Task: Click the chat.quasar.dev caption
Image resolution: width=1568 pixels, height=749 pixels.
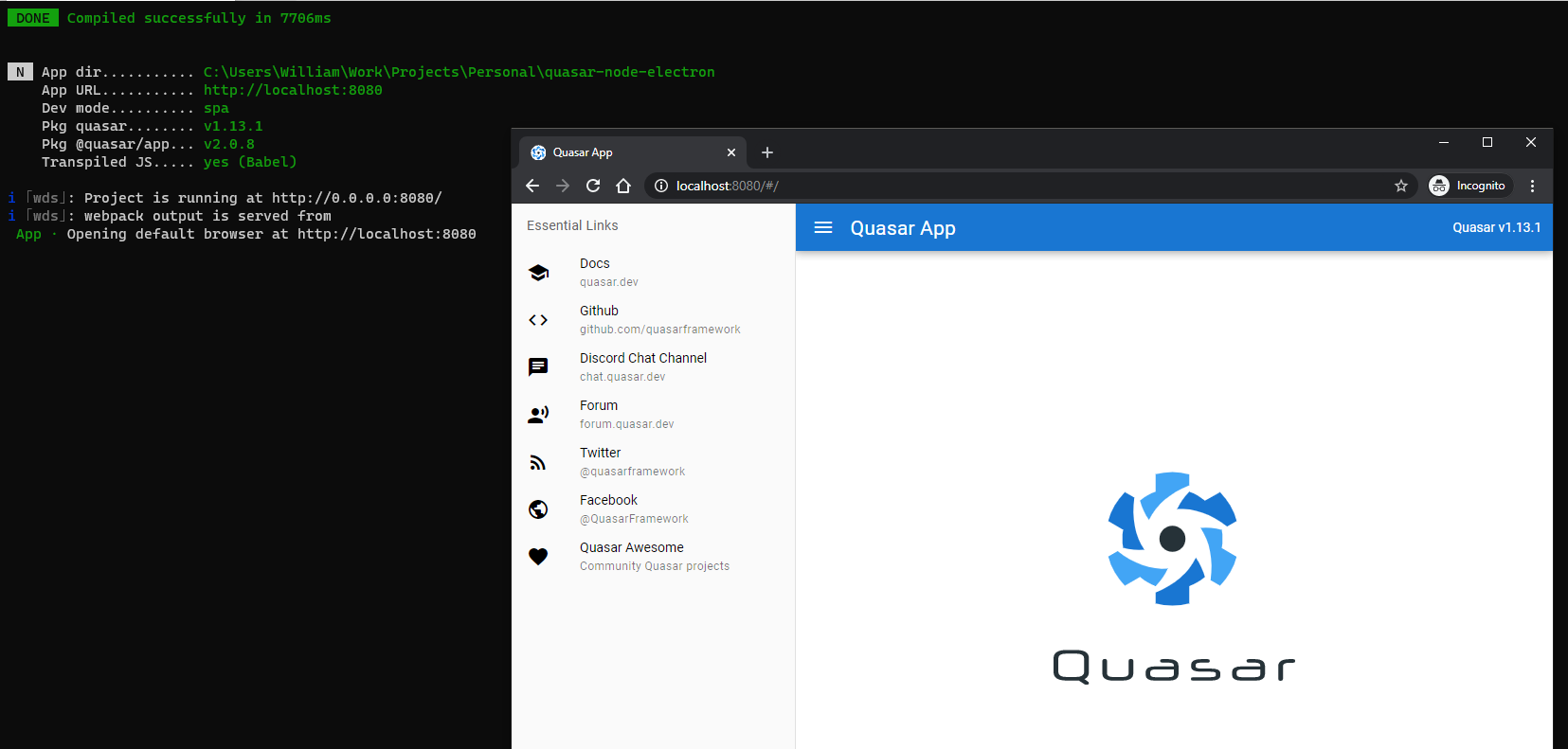Action: (x=622, y=377)
